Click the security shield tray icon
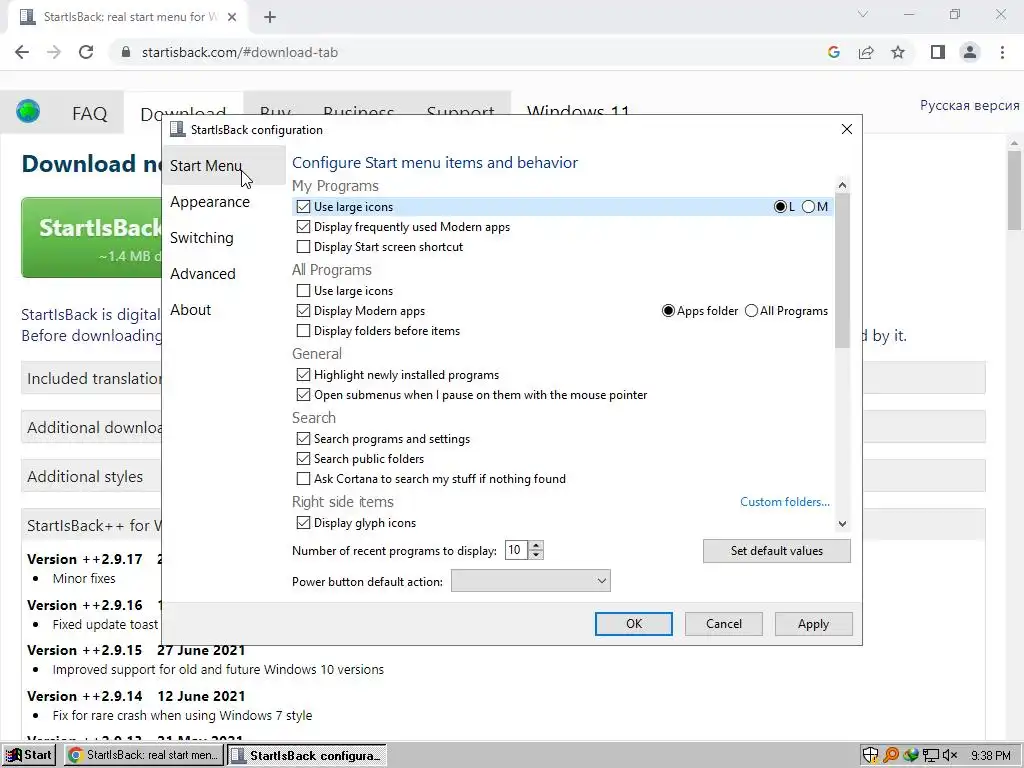The width and height of the screenshot is (1024, 768). (871, 755)
